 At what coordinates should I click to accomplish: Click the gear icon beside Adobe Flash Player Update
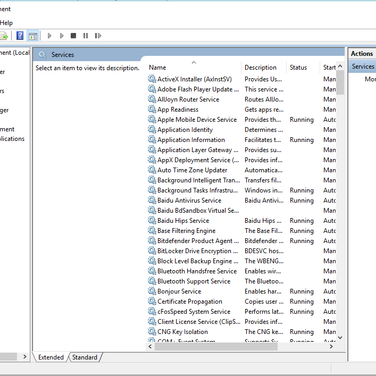pyautogui.click(x=152, y=89)
